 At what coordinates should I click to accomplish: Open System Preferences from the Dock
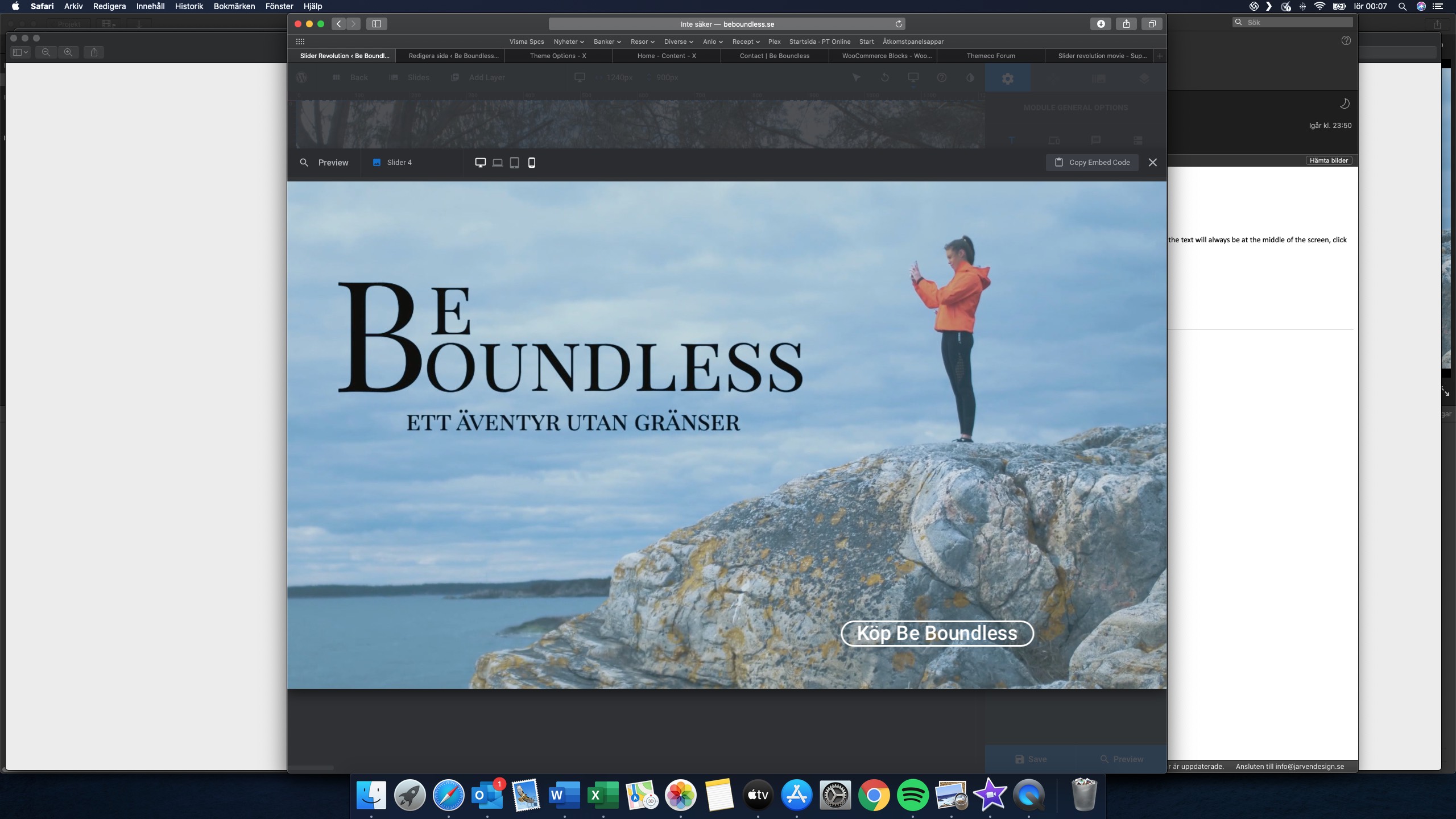[835, 795]
